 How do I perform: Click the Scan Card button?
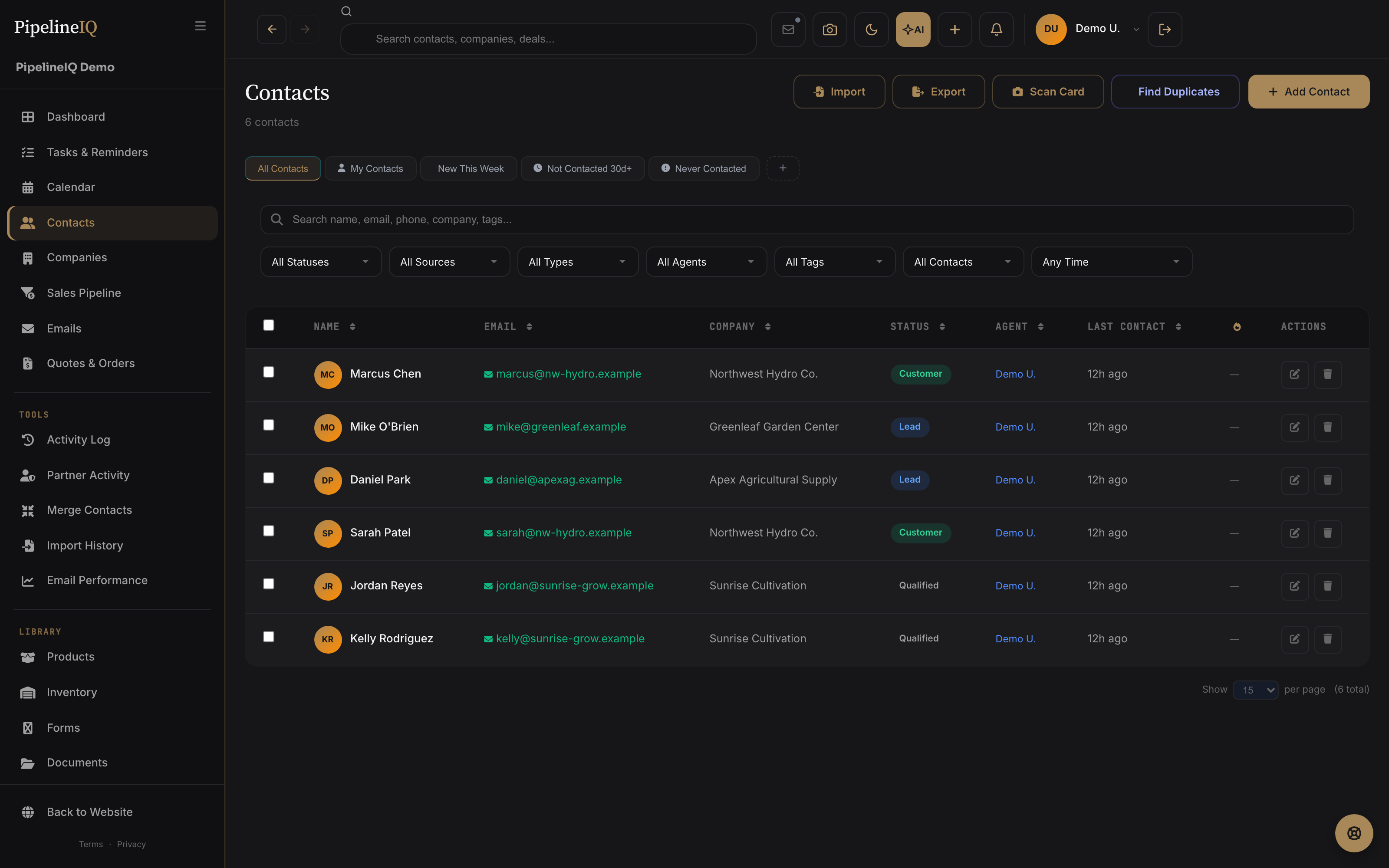tap(1048, 92)
